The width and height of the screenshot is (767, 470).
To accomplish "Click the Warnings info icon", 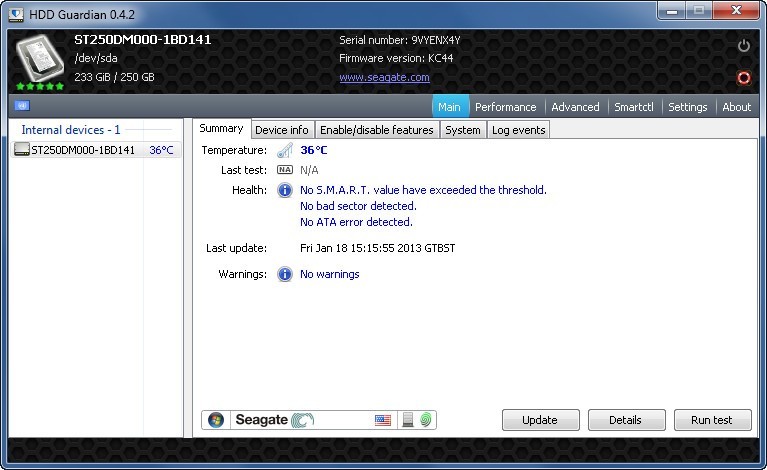I will click(285, 274).
